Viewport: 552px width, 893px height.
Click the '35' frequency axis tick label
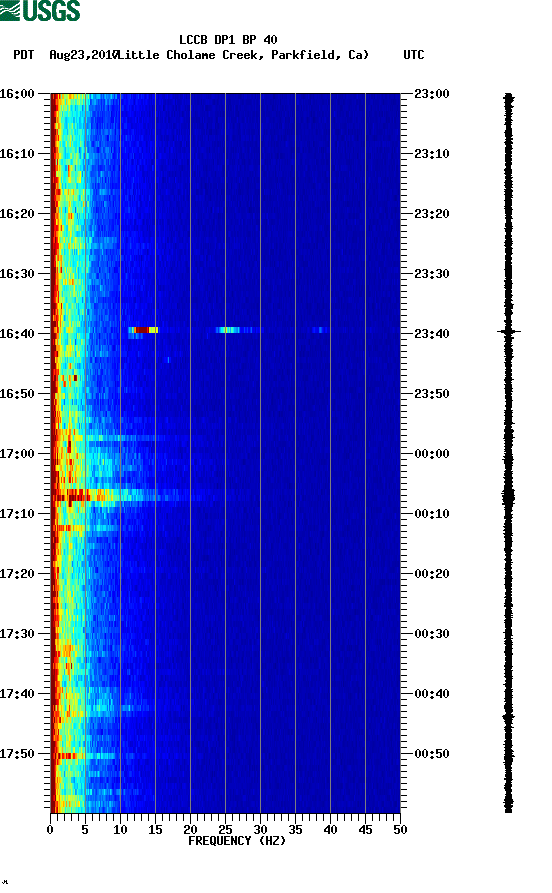[295, 830]
